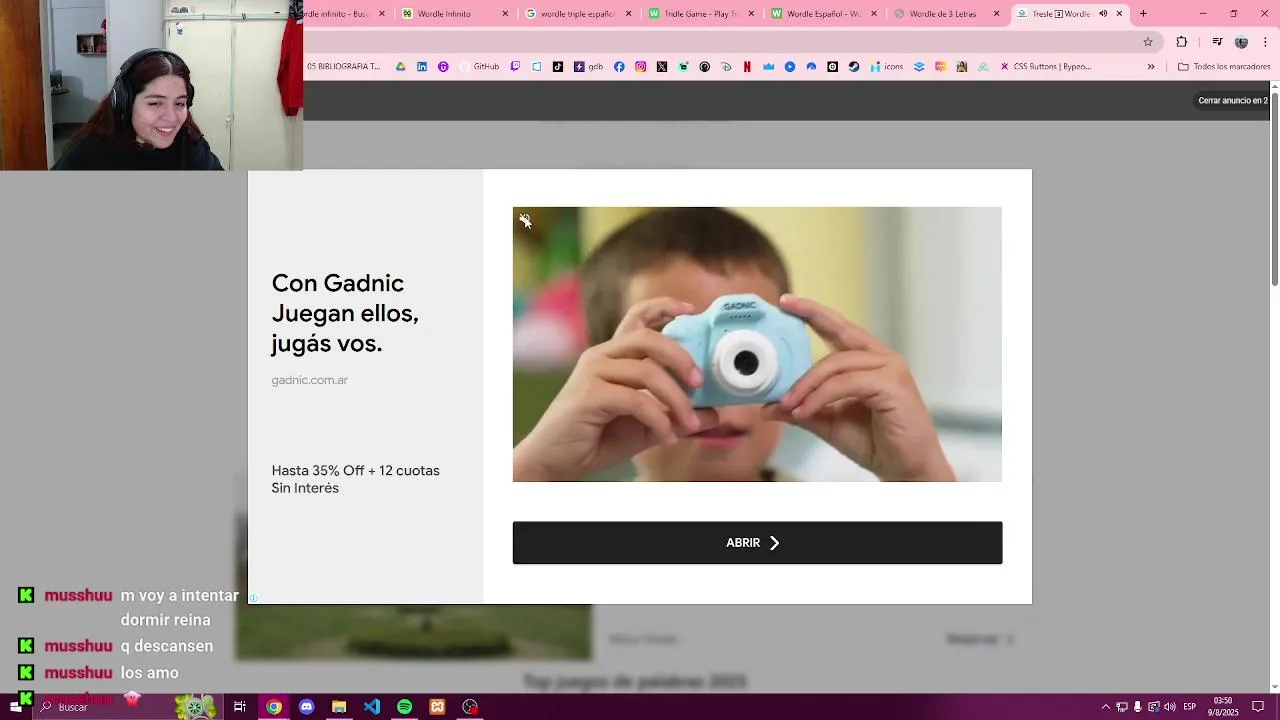Open the taskbar clock and date
The height and width of the screenshot is (720, 1280).
1223,707
